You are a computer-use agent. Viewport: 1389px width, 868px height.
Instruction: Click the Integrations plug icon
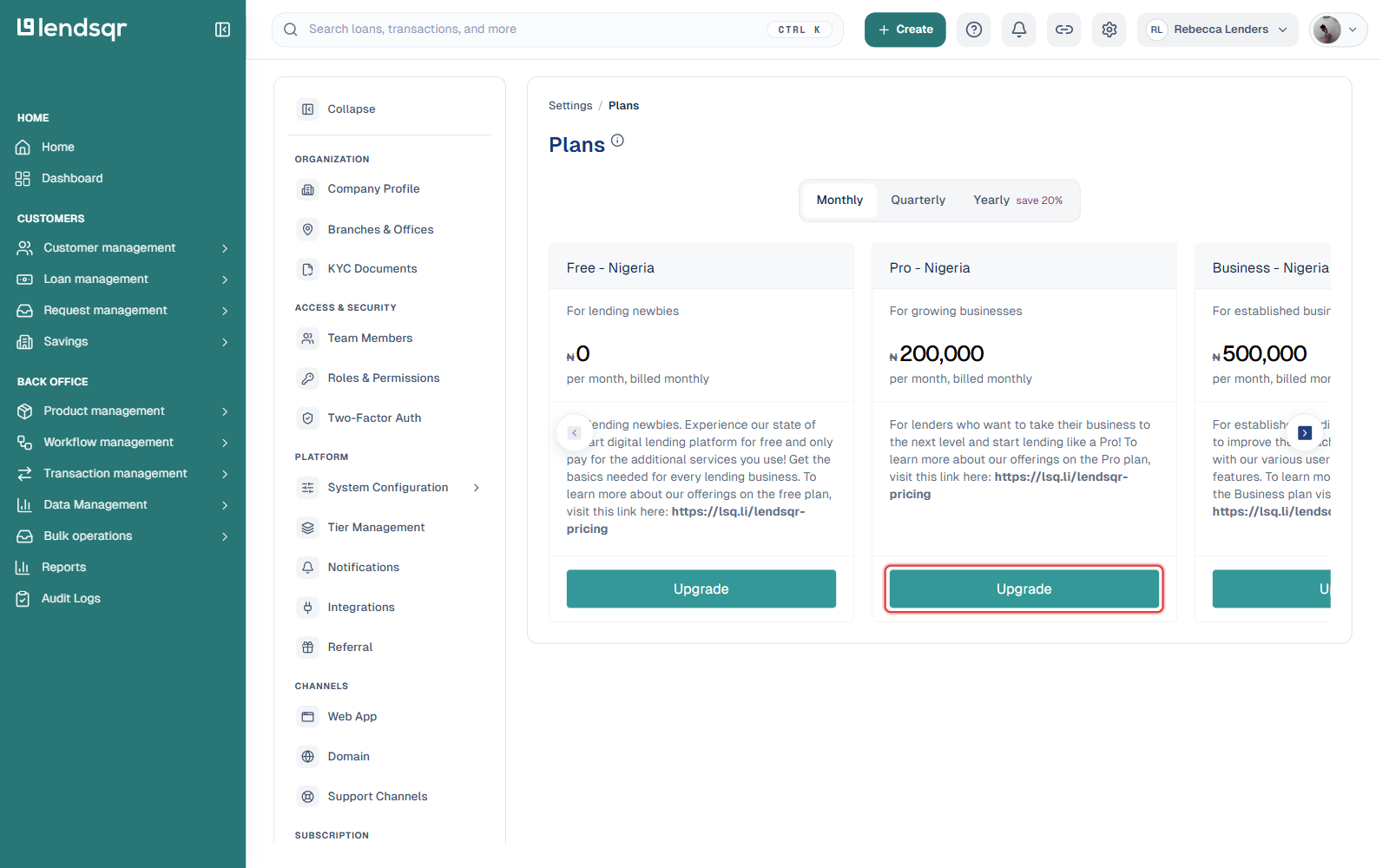[x=307, y=608]
